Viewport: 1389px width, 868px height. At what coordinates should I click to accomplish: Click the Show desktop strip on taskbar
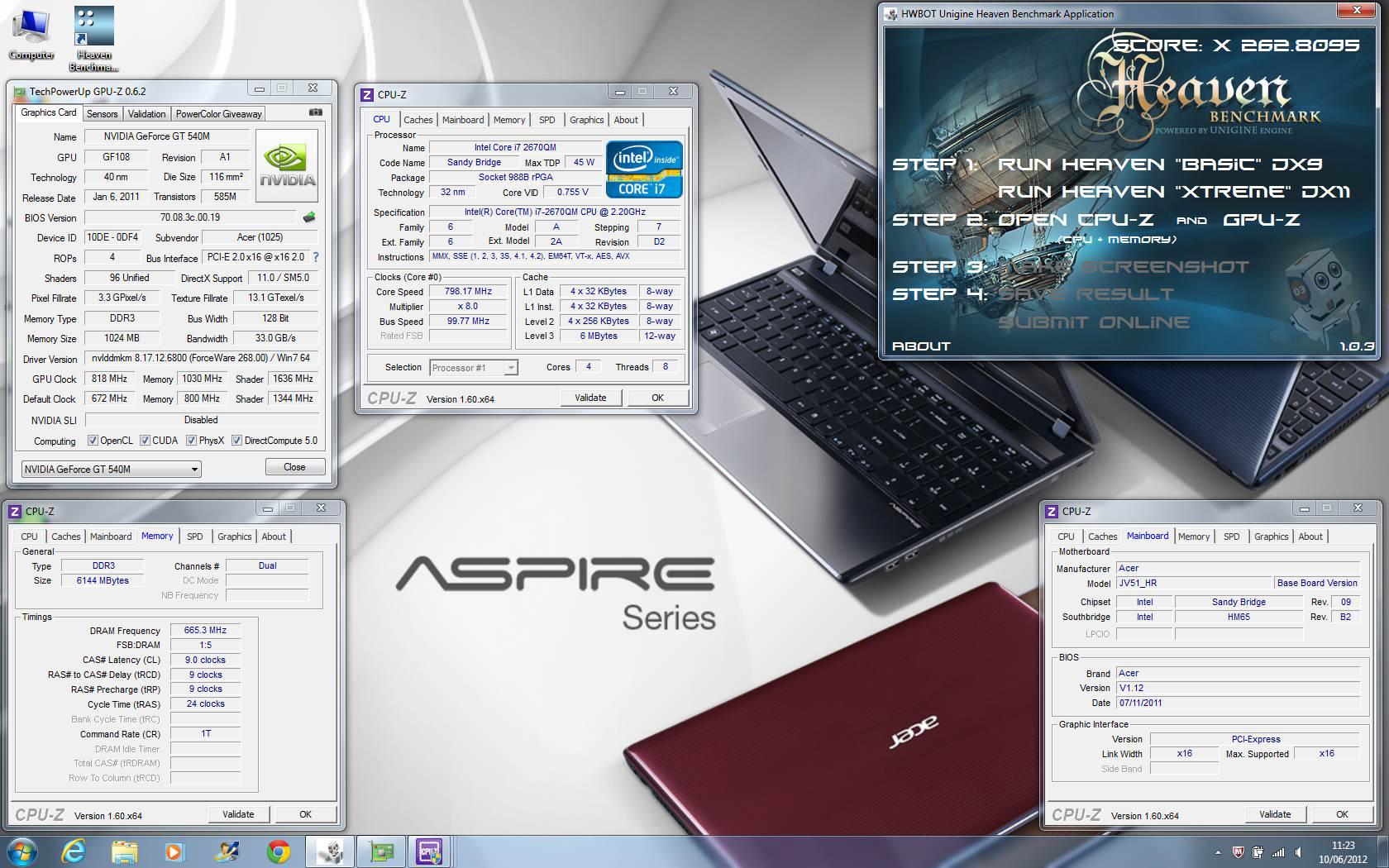tap(1383, 852)
